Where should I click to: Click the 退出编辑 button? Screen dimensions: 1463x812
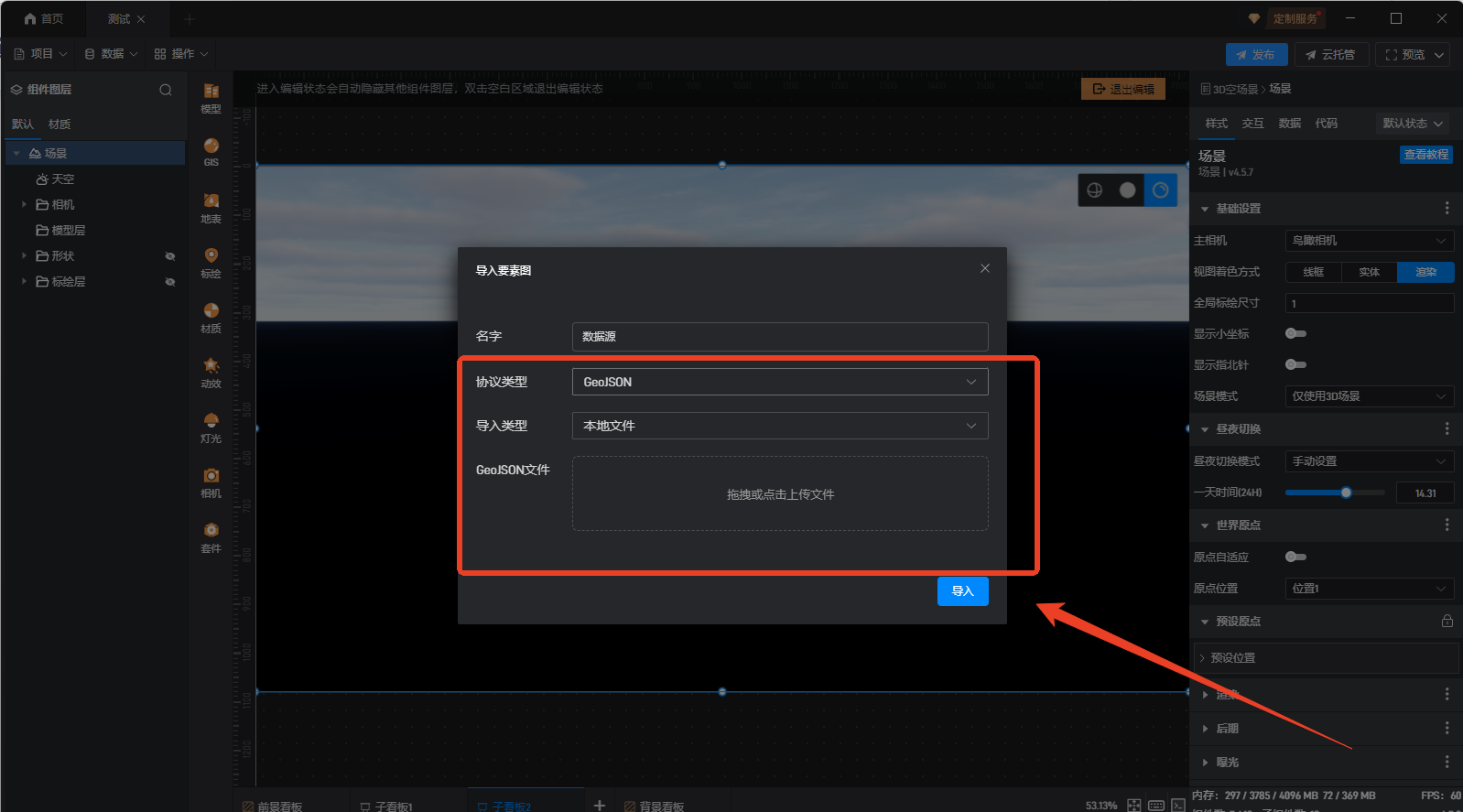(x=1122, y=89)
